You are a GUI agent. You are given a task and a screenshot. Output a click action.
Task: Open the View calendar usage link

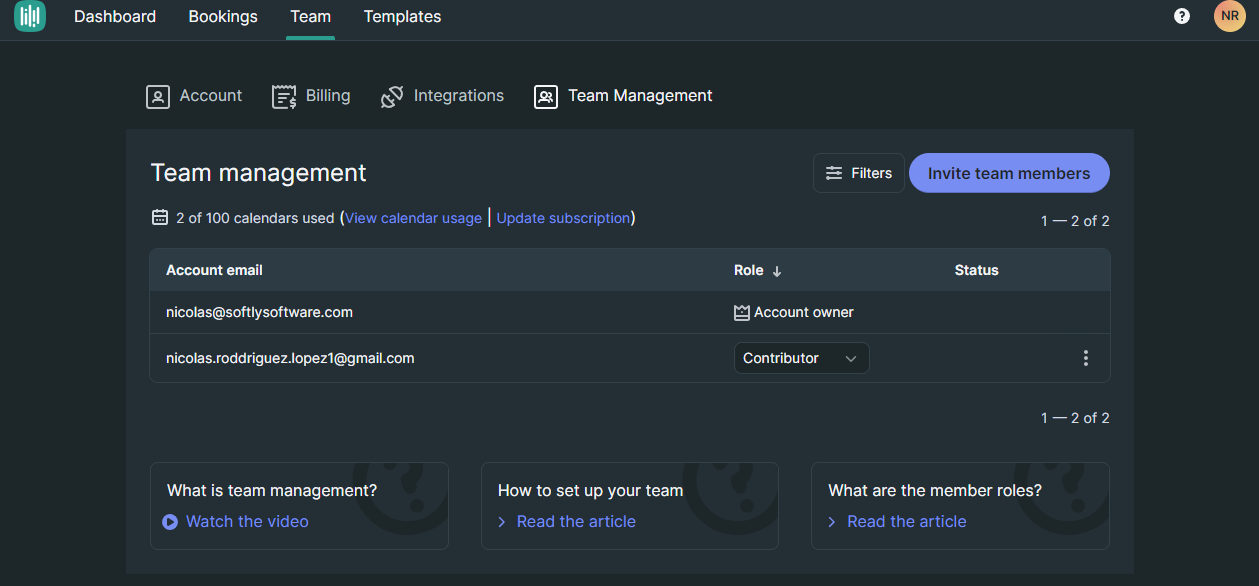414,218
